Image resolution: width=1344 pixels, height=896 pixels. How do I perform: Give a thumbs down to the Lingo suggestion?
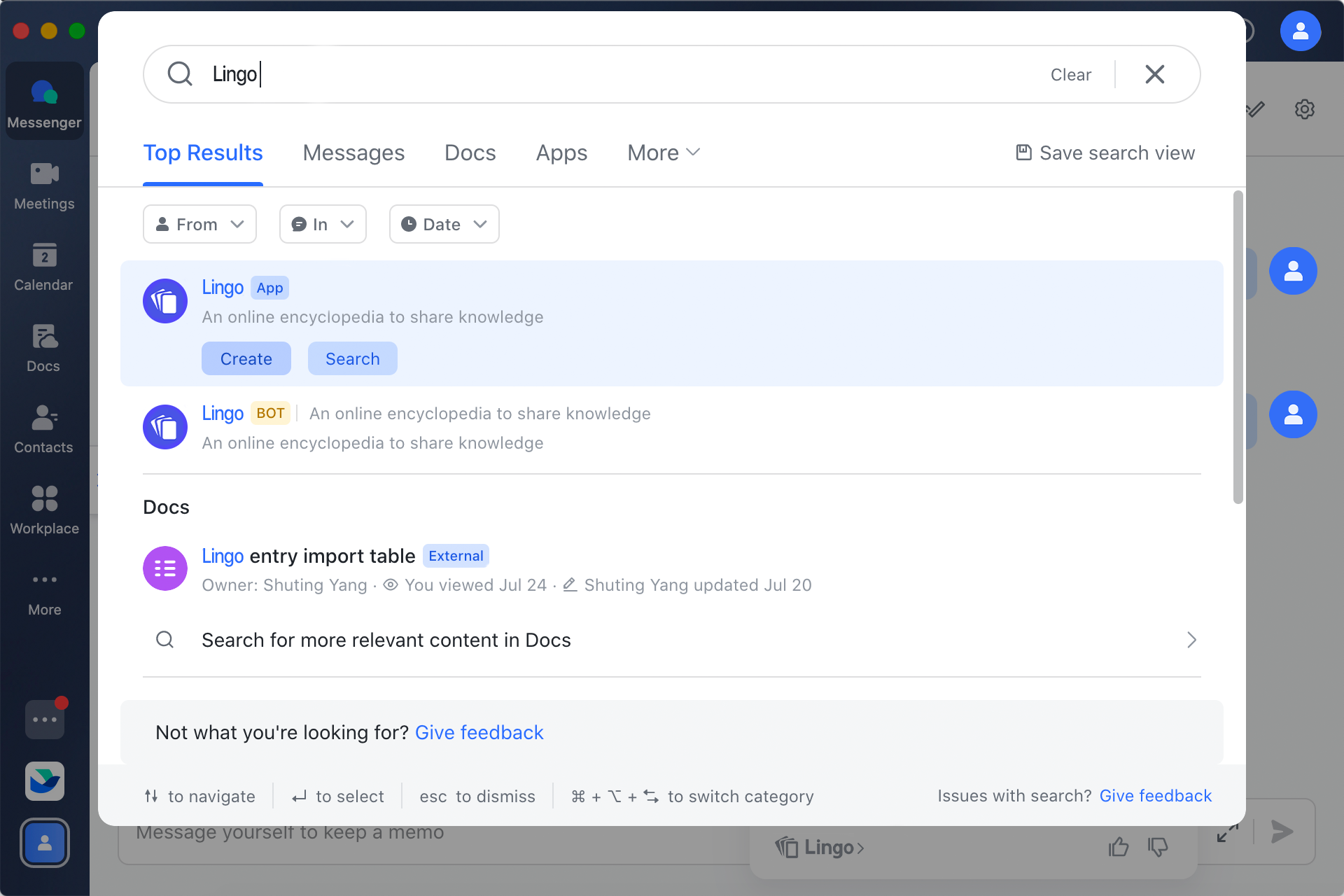pyautogui.click(x=1158, y=846)
